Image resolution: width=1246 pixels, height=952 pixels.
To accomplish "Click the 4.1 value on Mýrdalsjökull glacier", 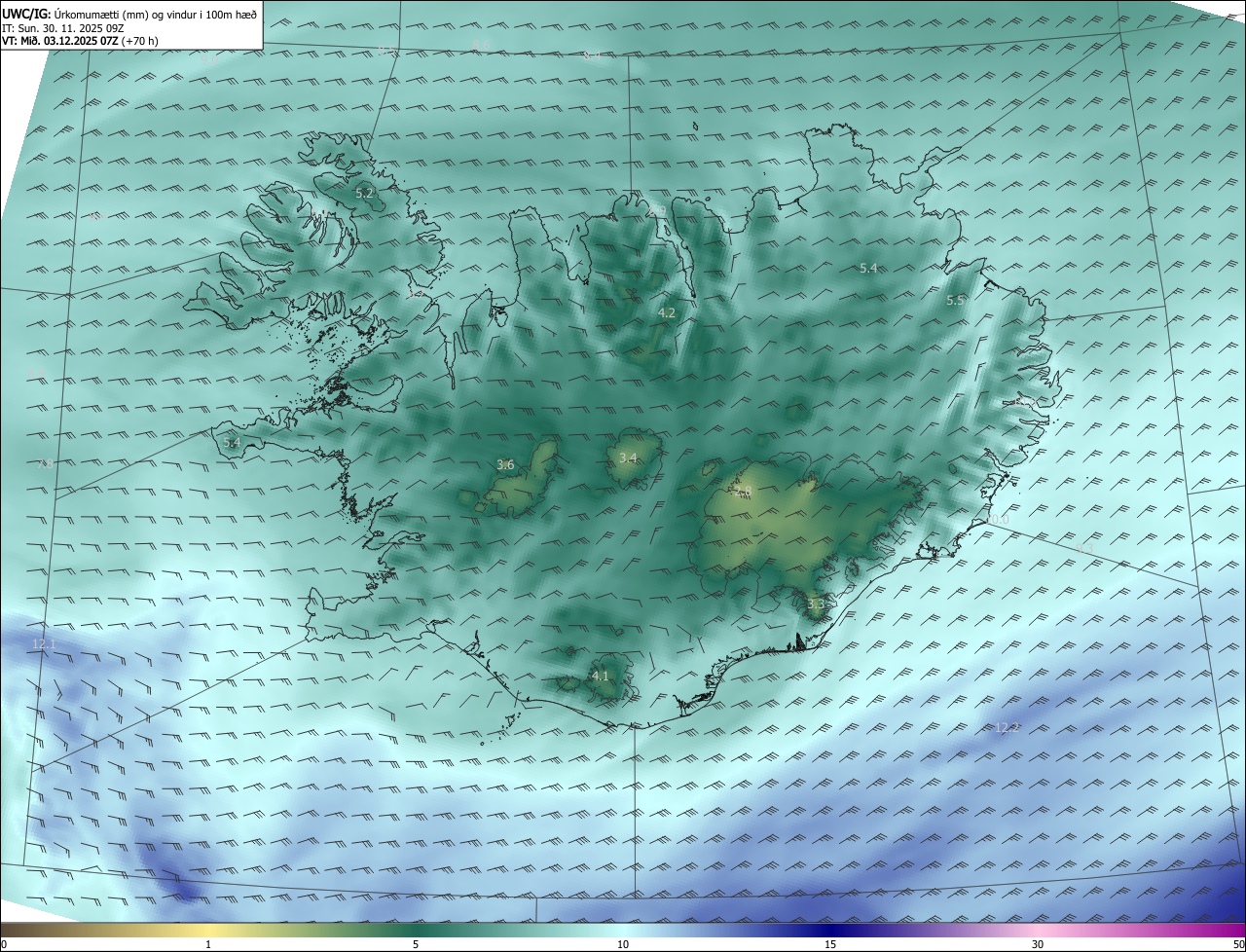I will click(600, 676).
